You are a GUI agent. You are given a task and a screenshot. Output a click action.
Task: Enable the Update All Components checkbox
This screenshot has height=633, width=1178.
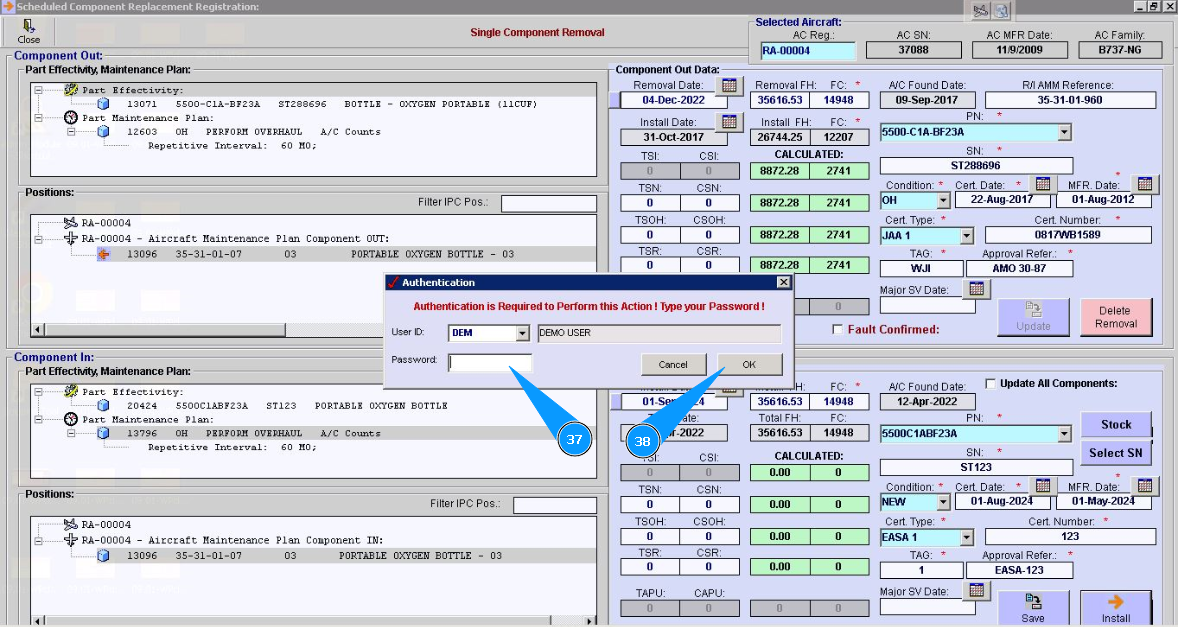991,383
